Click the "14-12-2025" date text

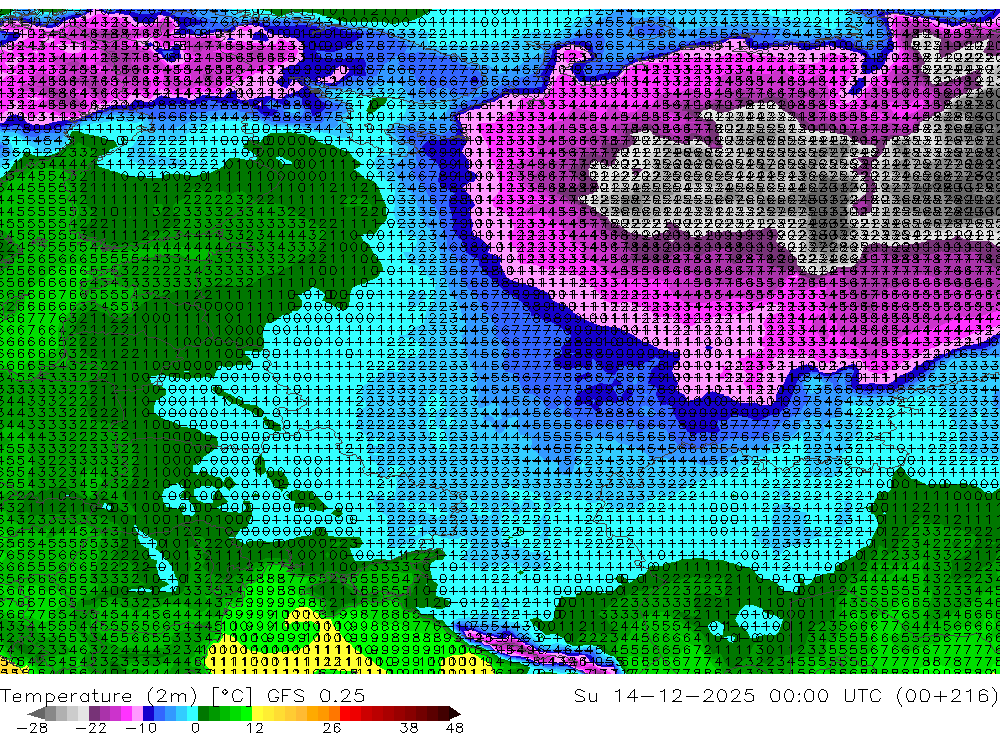pos(684,695)
